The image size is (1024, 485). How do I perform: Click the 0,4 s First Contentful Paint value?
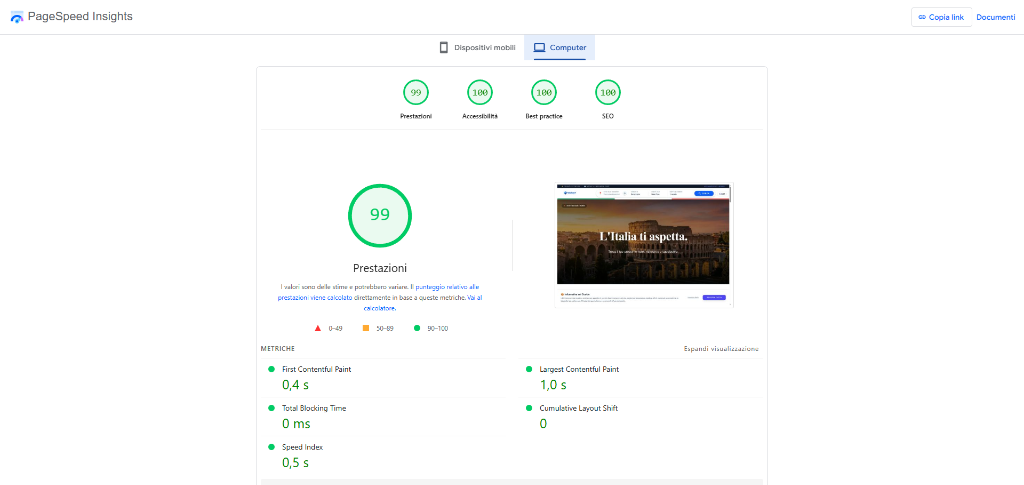click(x=295, y=385)
